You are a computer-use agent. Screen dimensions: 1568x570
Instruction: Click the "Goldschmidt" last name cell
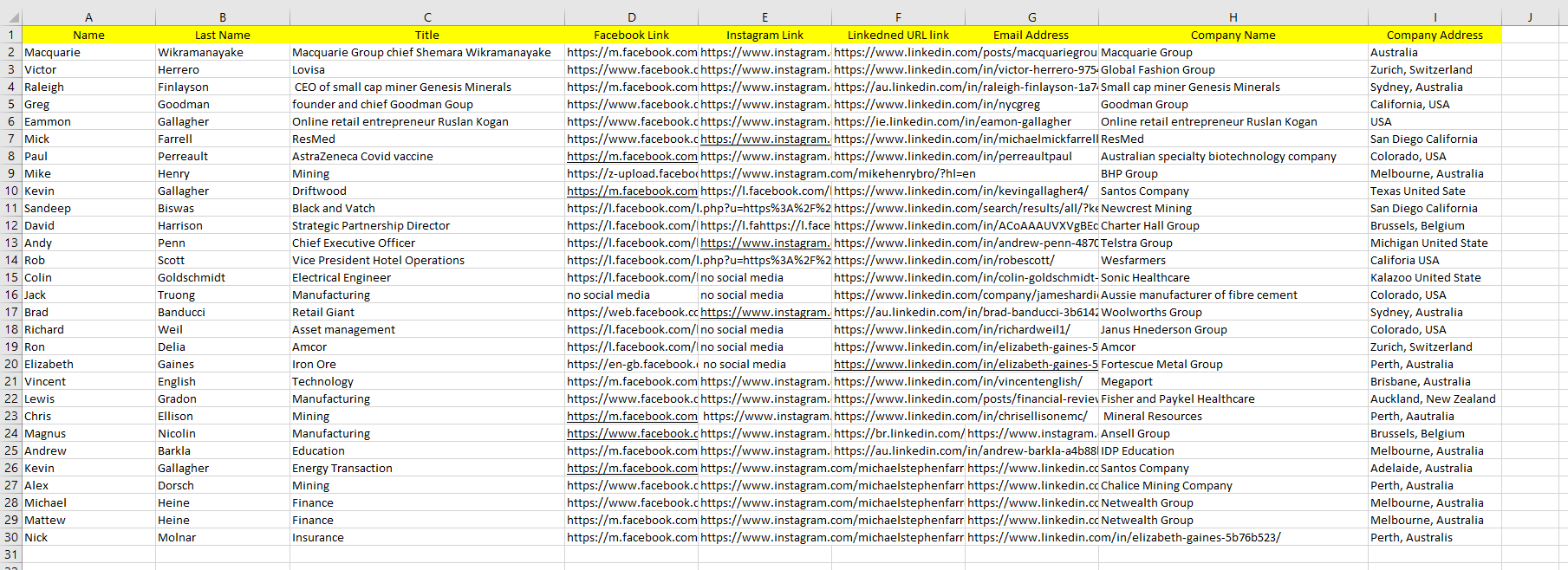(223, 277)
